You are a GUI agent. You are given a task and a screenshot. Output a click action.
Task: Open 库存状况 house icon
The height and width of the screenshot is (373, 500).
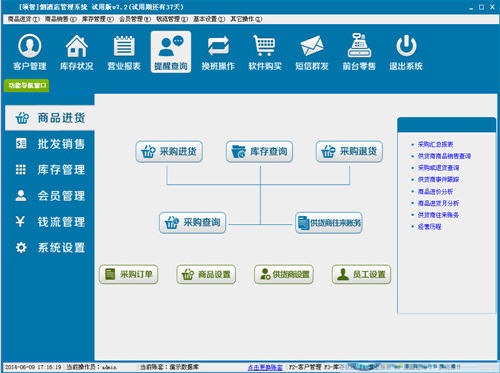(77, 52)
